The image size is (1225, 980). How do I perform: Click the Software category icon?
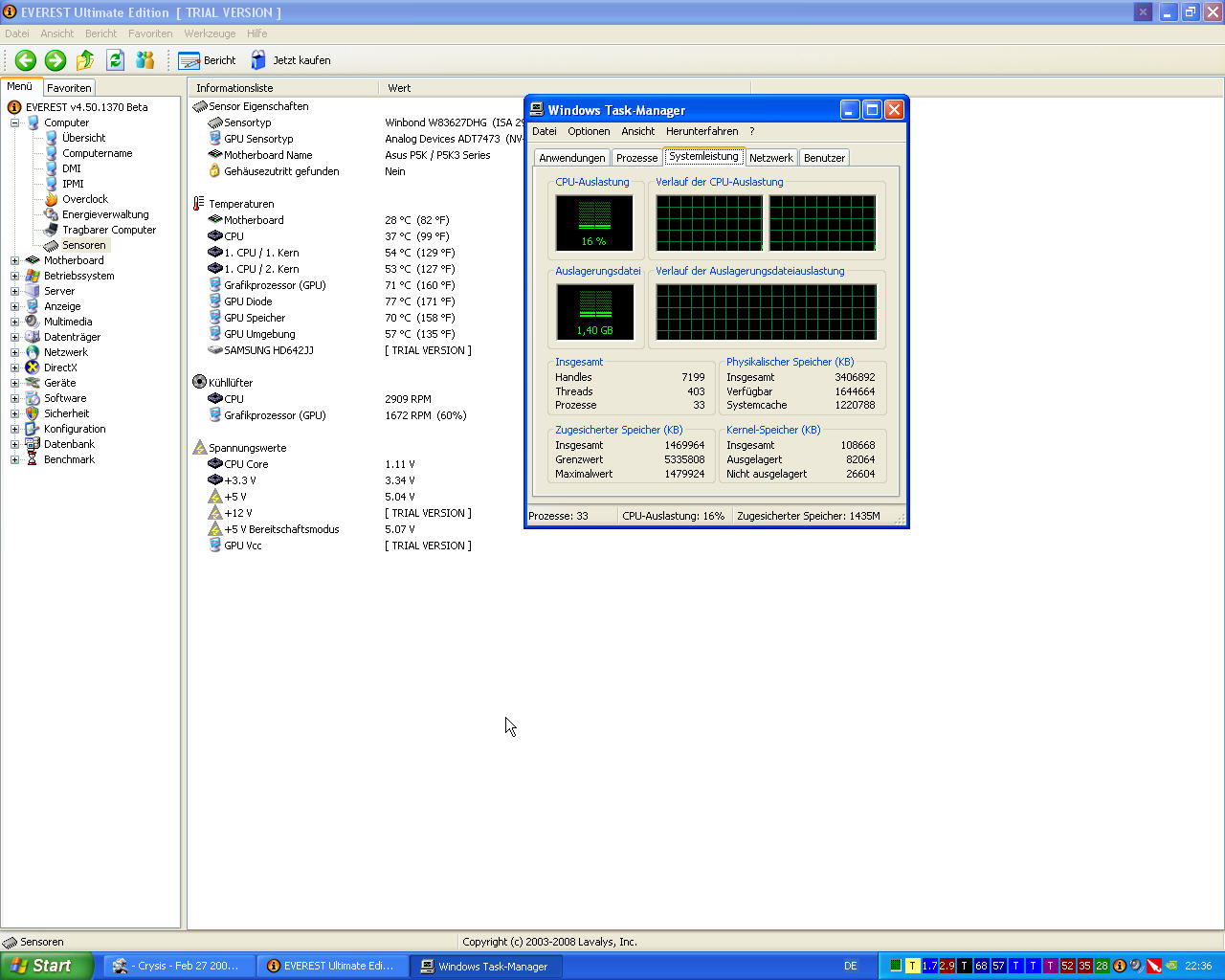click(33, 398)
